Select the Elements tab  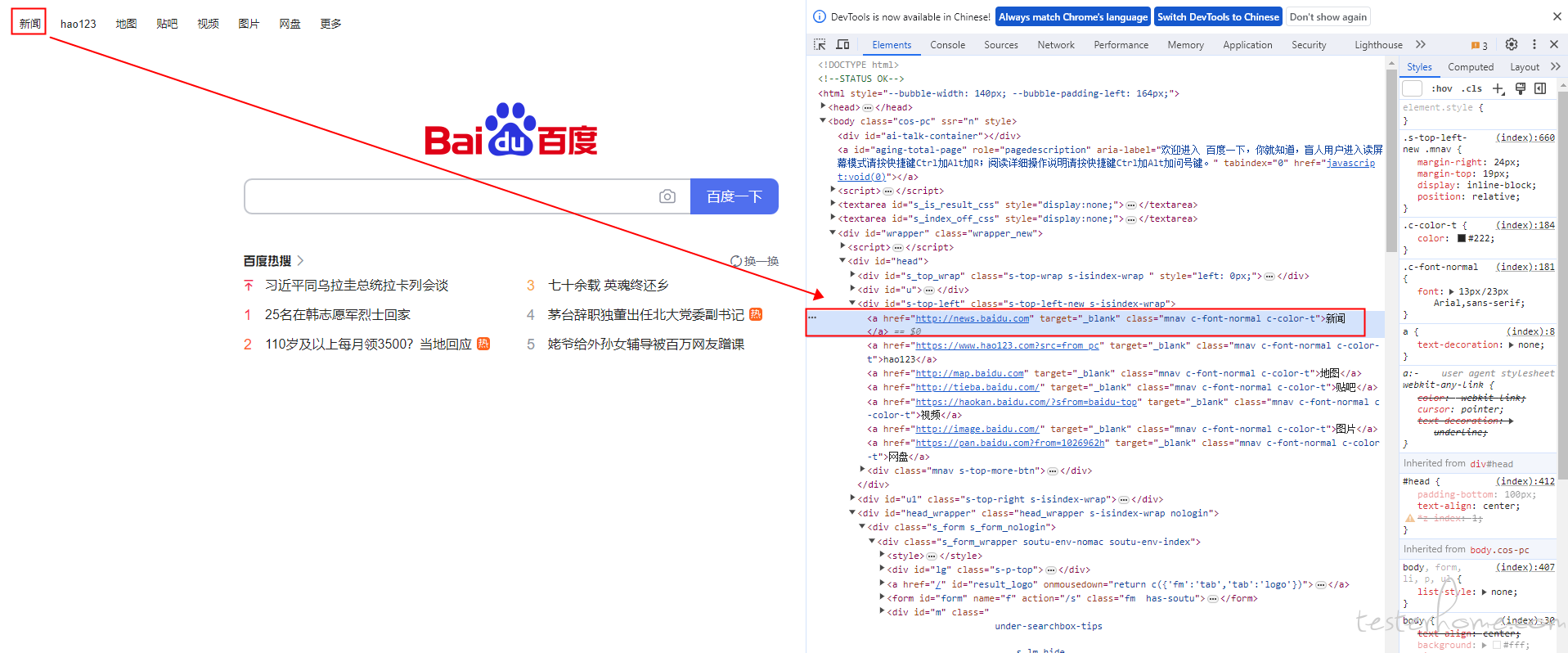(892, 45)
